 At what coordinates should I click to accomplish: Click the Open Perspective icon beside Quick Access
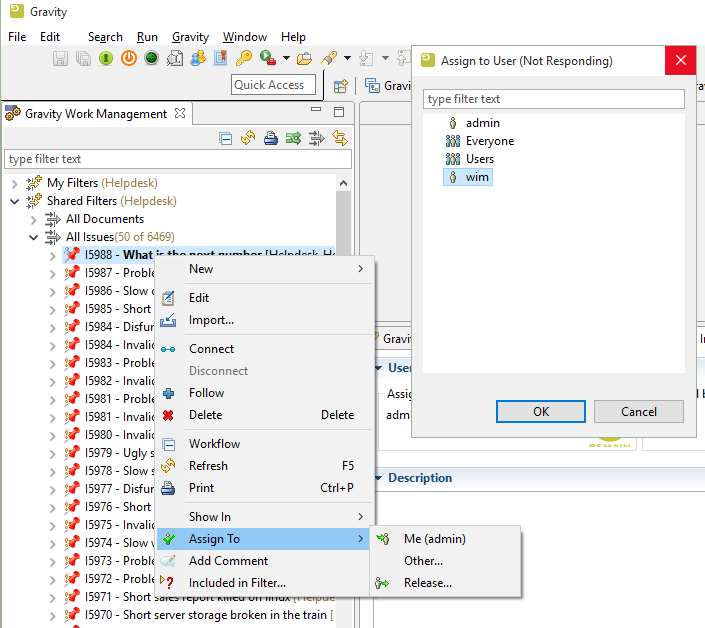[x=341, y=86]
